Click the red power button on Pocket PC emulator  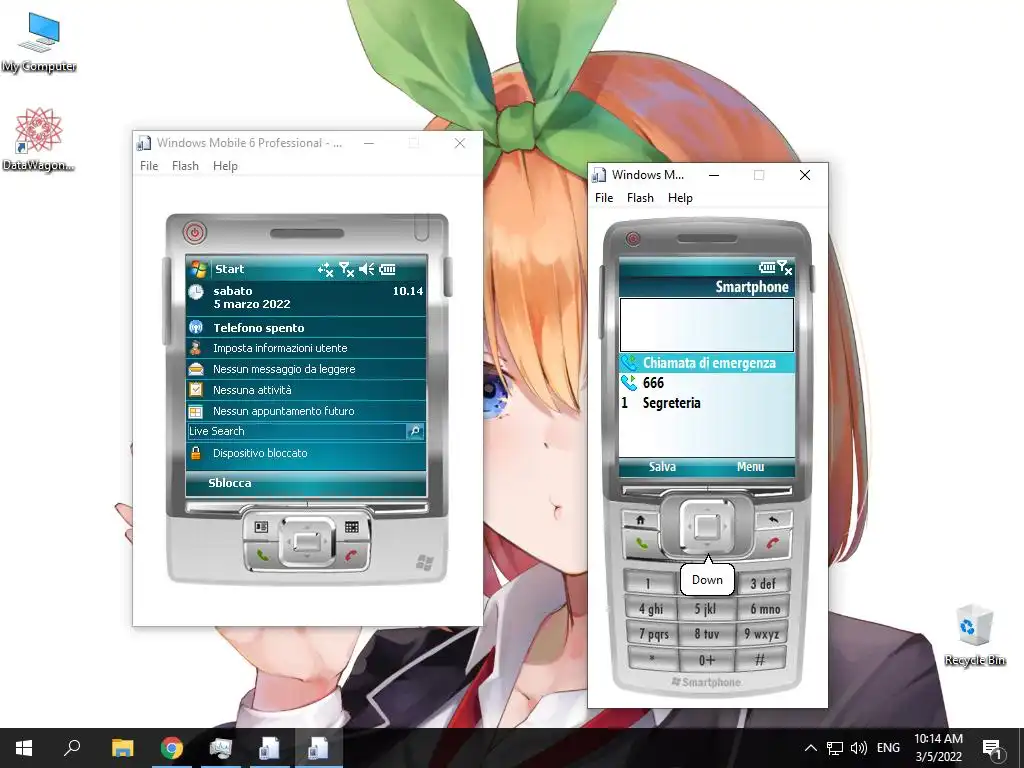(195, 232)
